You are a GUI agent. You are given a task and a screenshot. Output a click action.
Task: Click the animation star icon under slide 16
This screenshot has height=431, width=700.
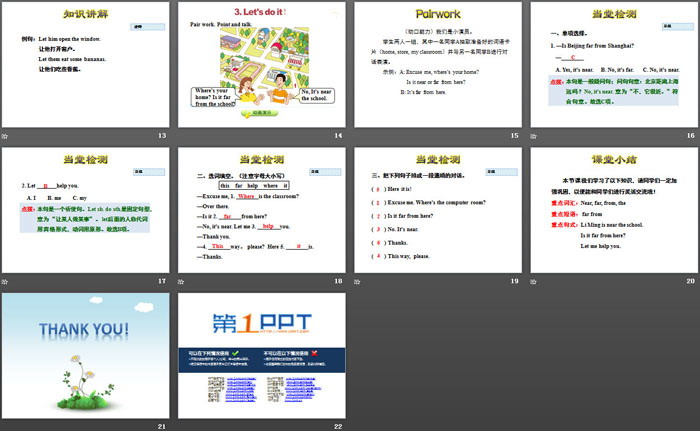point(533,136)
